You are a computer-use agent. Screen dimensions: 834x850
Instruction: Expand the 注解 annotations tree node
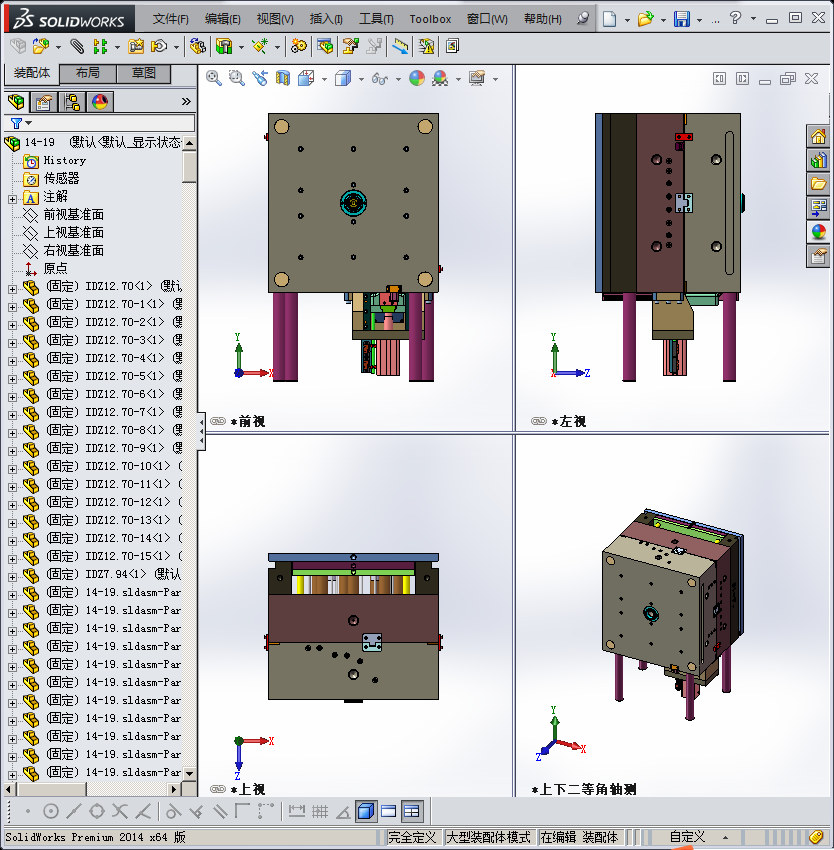coord(12,197)
